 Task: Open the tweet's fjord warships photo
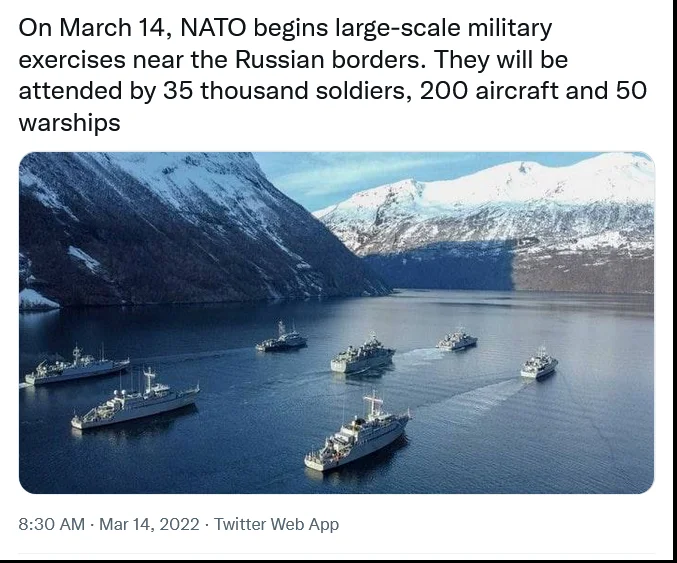click(336, 323)
